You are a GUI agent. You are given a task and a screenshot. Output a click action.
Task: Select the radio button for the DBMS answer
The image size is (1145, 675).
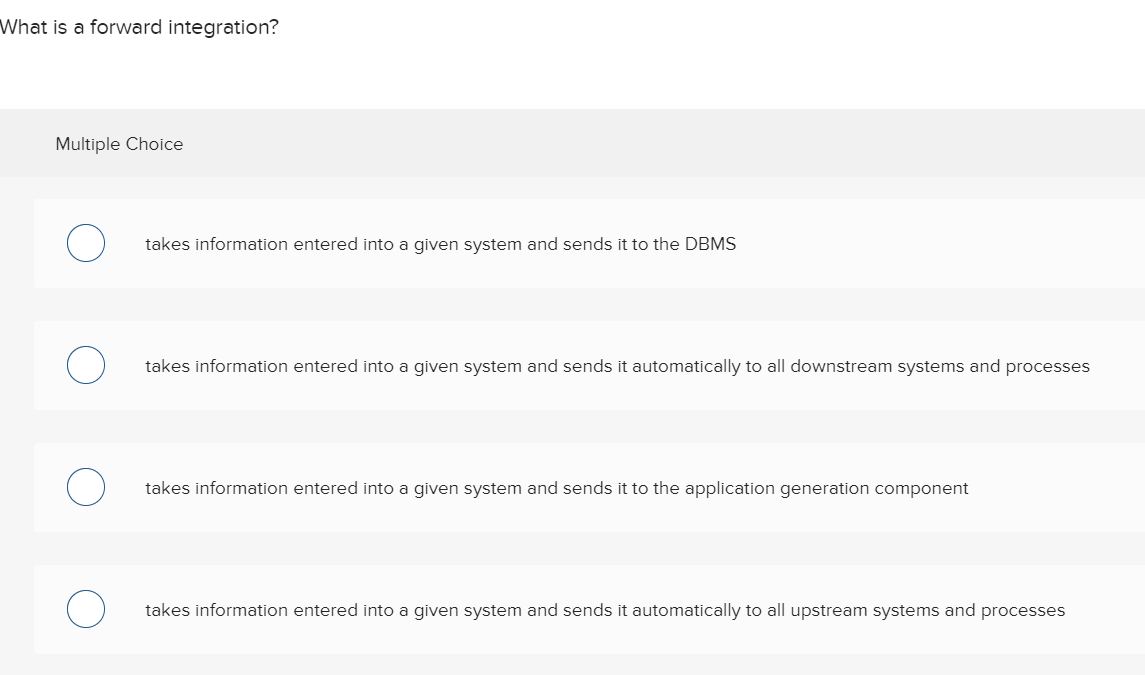[85, 242]
